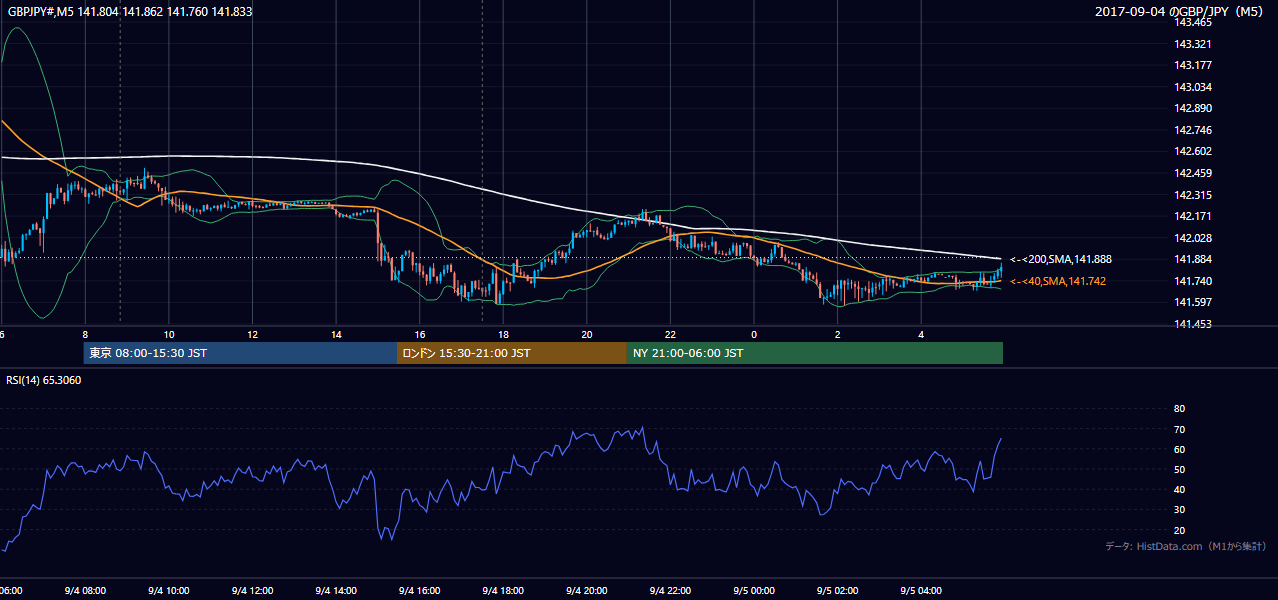The width and height of the screenshot is (1278, 600).
Task: Click the London 15:30-21:00 JST session bar
Action: [x=512, y=353]
